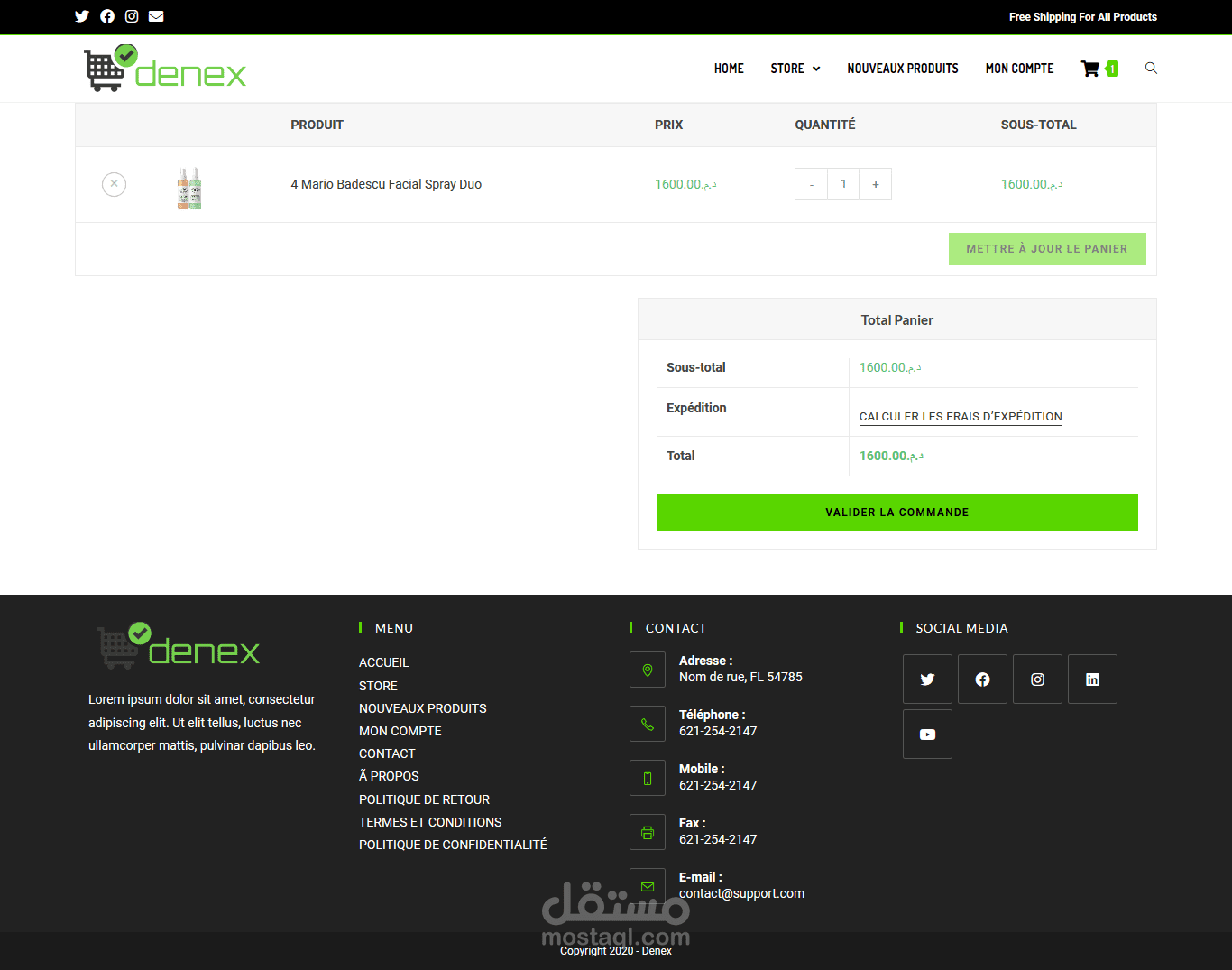Viewport: 1232px width, 970px height.
Task: Decrease quantity with minus button
Action: point(812,184)
